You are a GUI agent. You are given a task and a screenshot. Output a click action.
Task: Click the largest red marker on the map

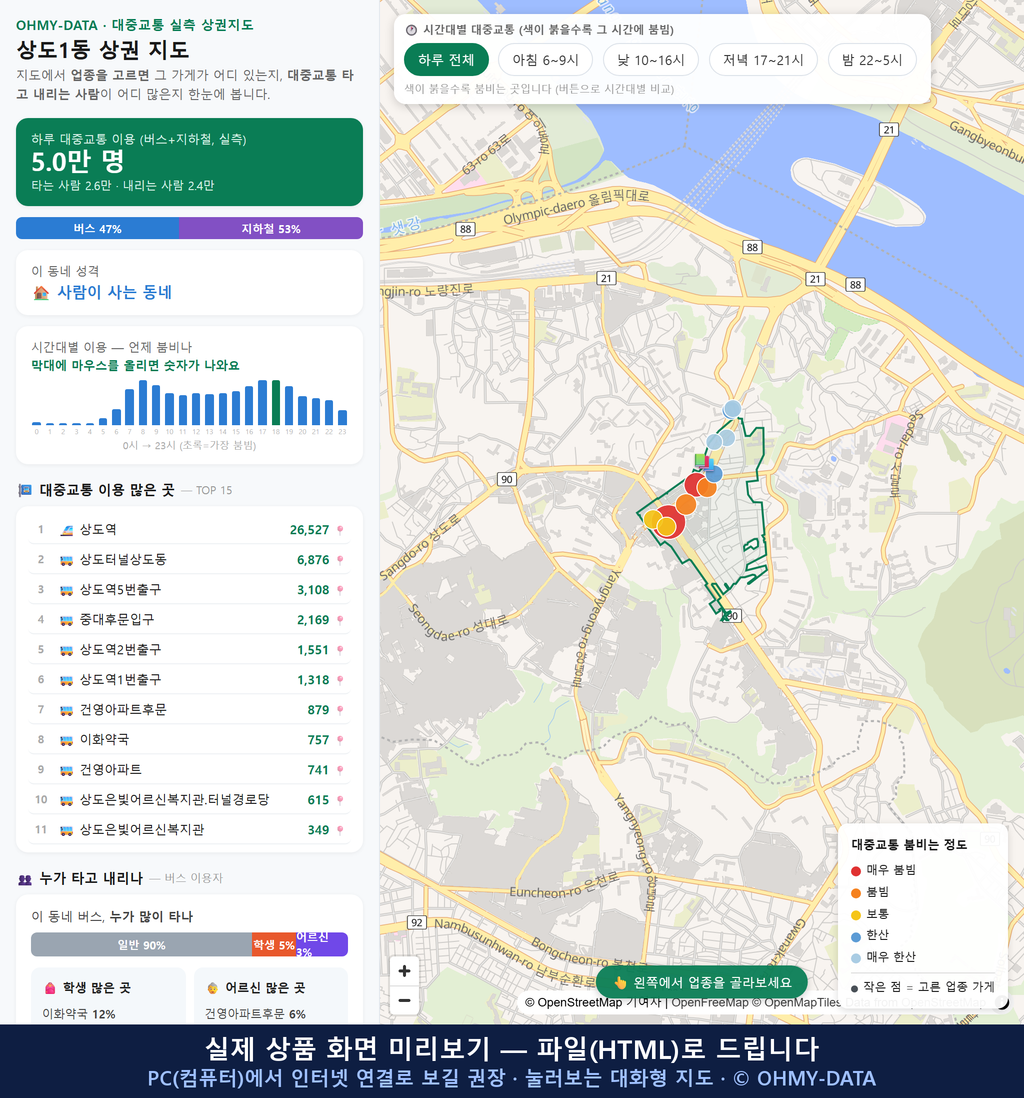point(670,522)
